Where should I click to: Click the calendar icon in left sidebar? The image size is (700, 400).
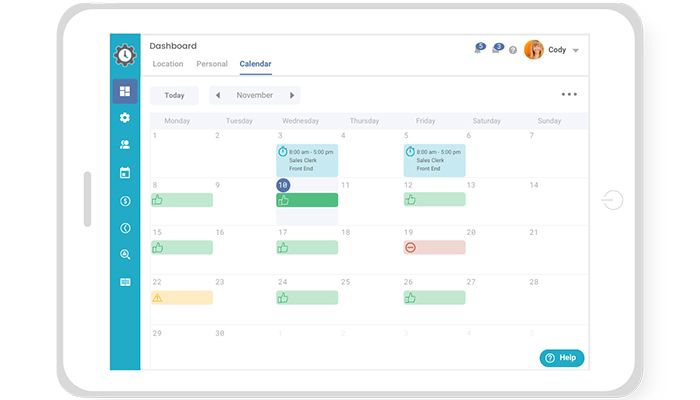click(x=125, y=173)
